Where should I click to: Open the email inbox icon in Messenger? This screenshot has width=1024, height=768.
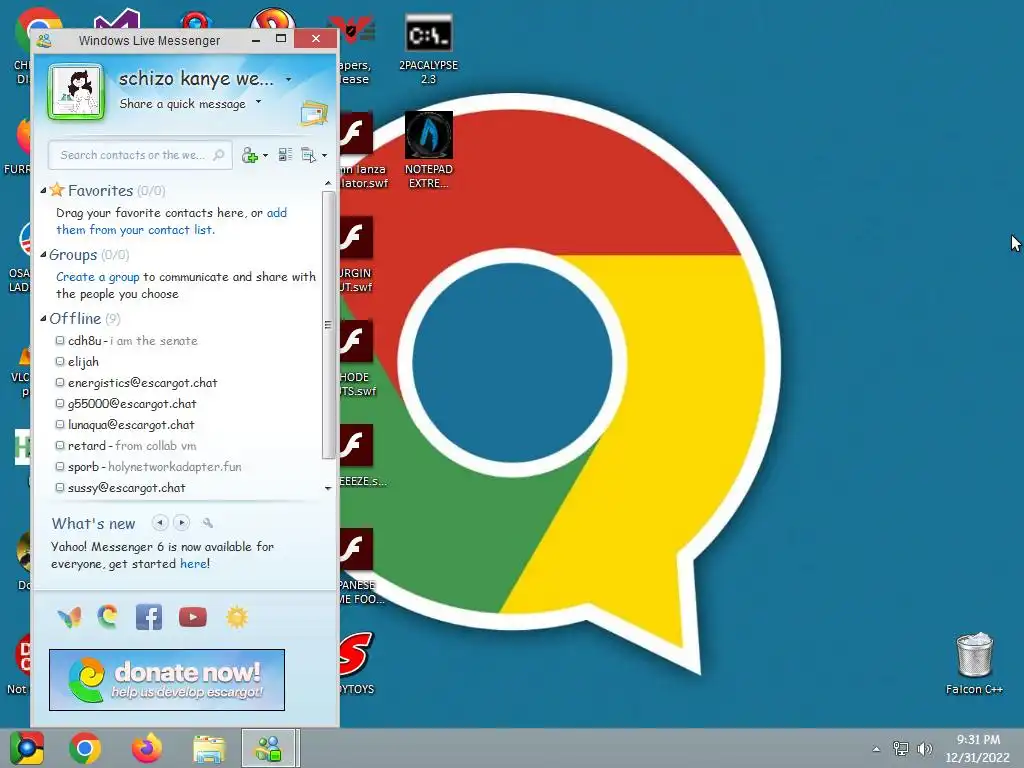coord(313,113)
